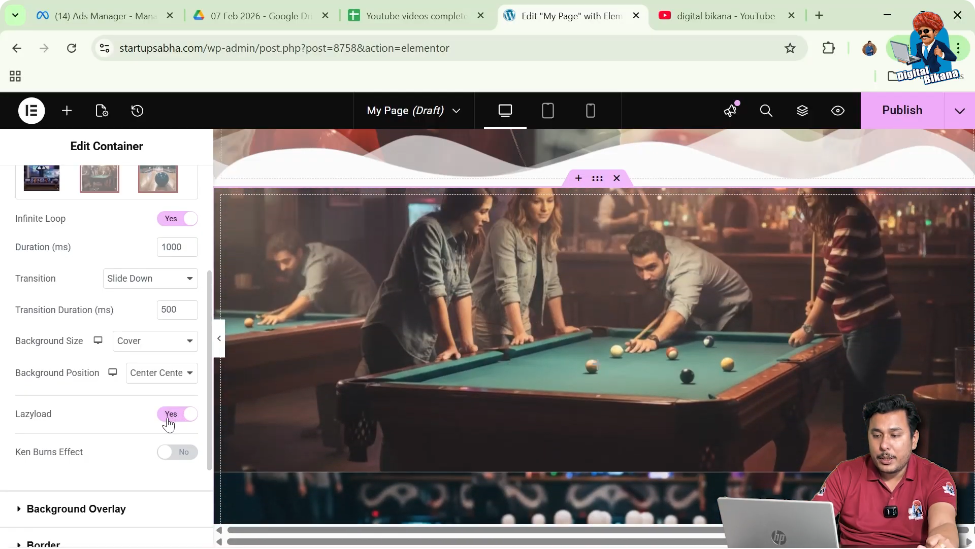
Task: Switch to the digital bikana YouTube tab
Action: pos(725,16)
